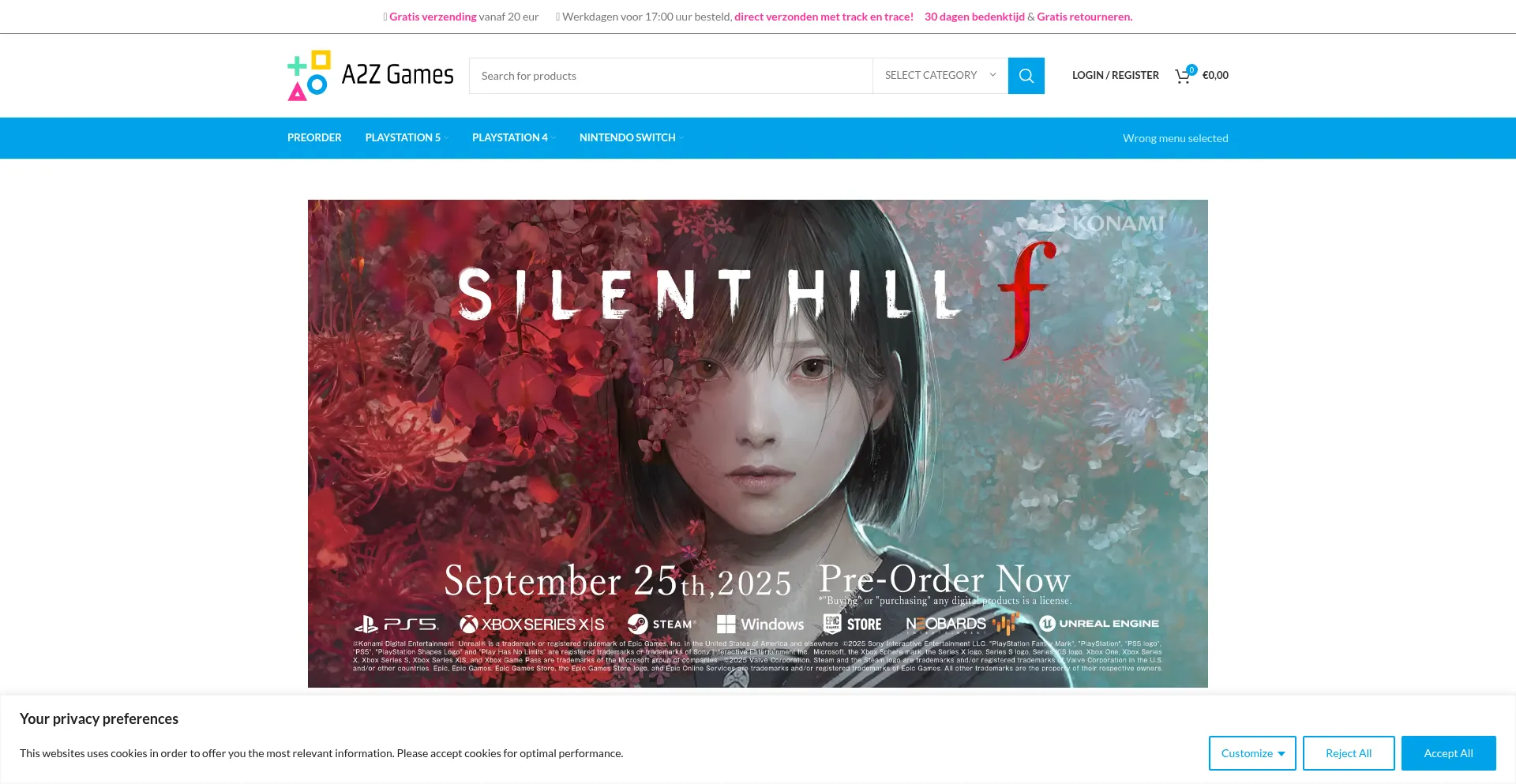Click Login / Register link
1516x784 pixels.
[x=1115, y=75]
